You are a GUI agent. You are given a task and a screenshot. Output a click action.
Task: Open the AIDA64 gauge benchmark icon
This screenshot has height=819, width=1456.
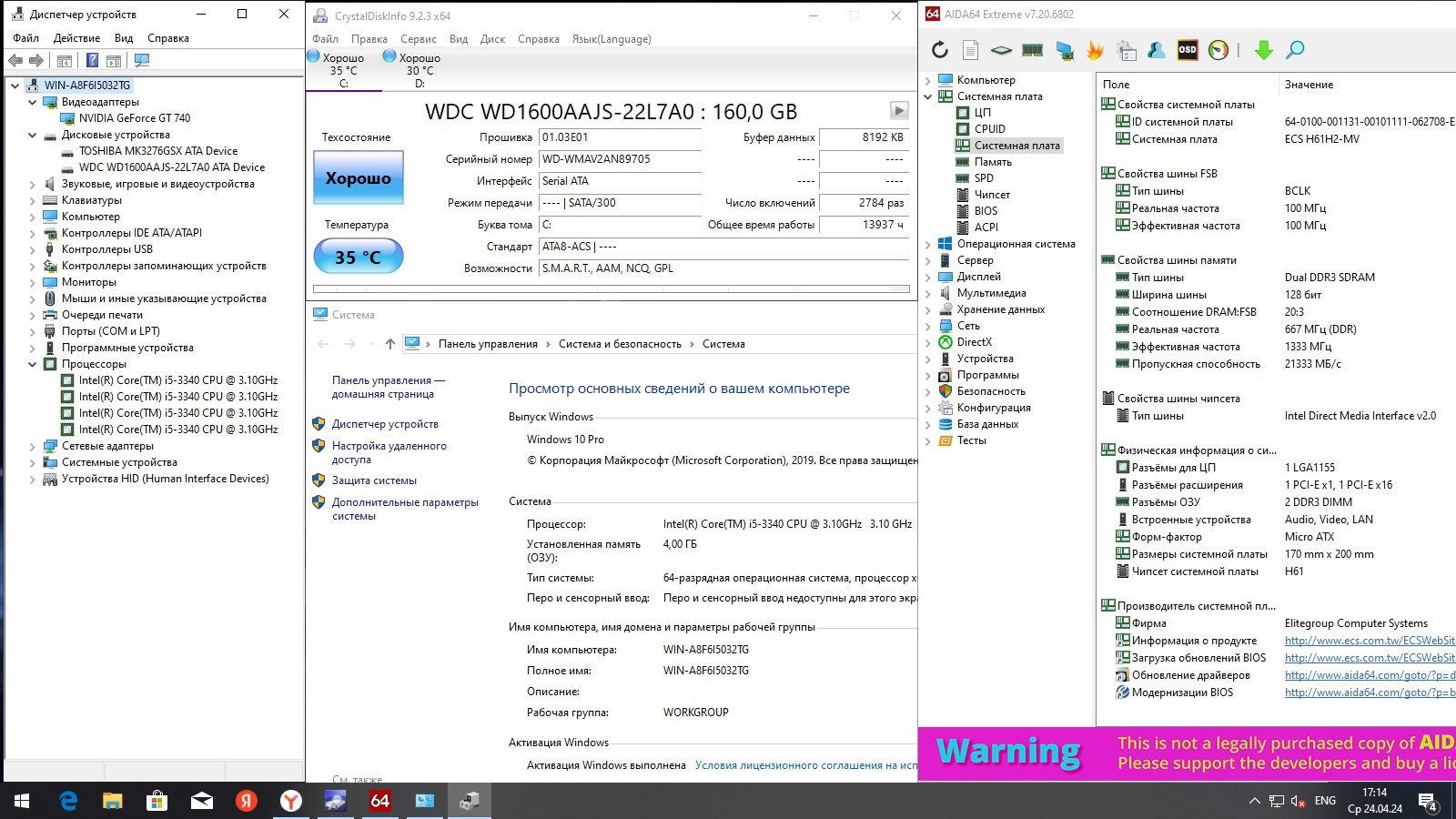pyautogui.click(x=1218, y=50)
